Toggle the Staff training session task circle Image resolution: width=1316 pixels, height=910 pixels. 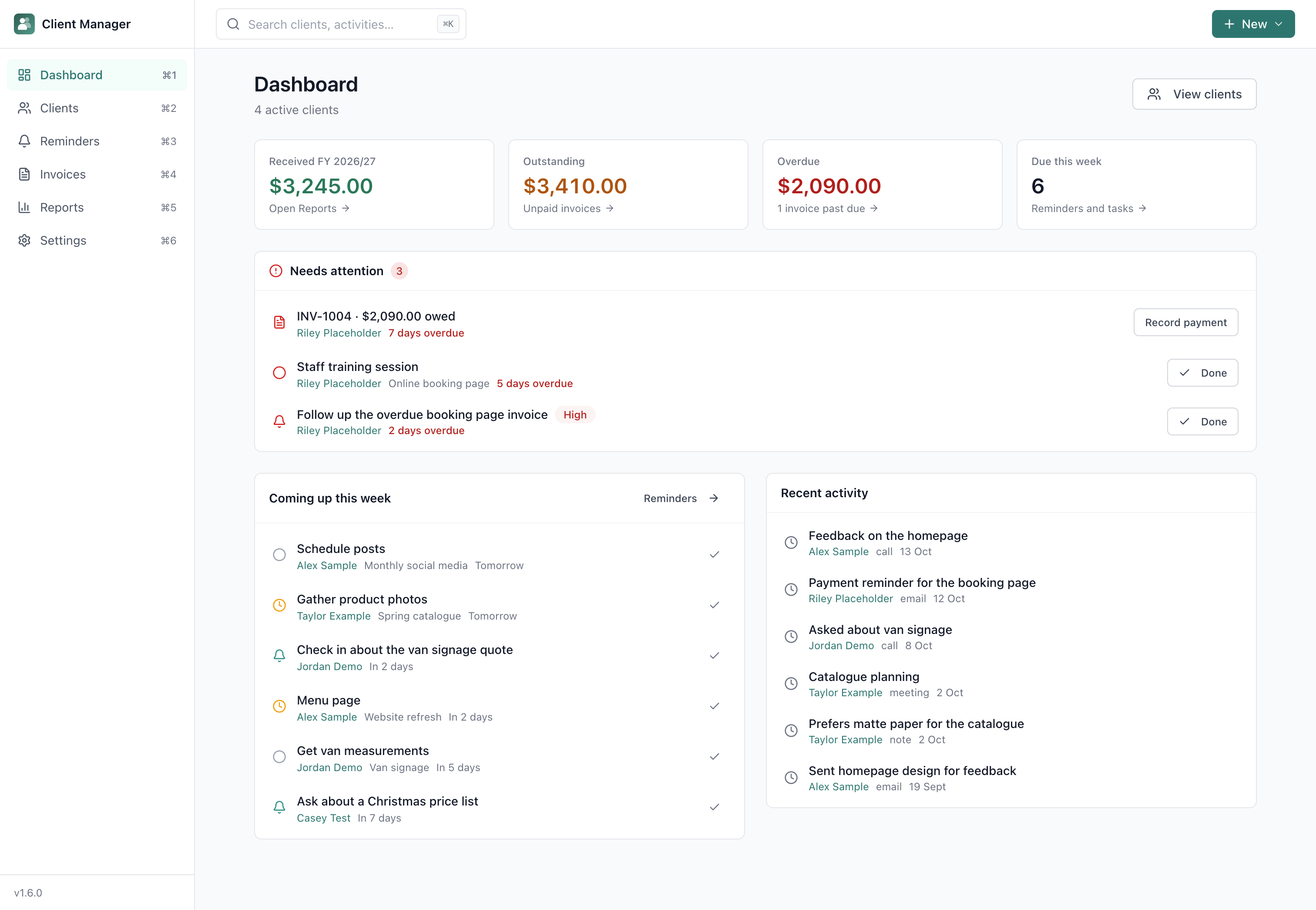point(279,373)
